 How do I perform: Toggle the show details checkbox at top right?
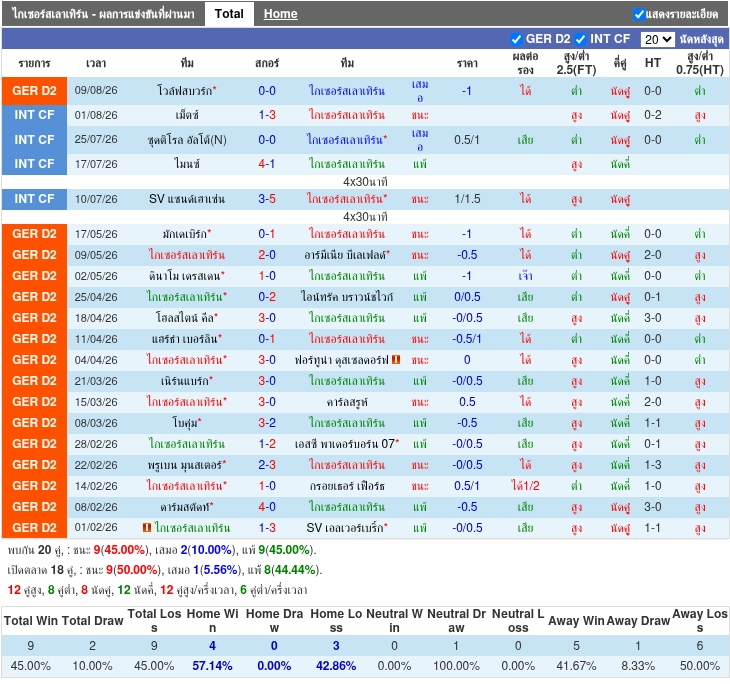pyautogui.click(x=639, y=14)
